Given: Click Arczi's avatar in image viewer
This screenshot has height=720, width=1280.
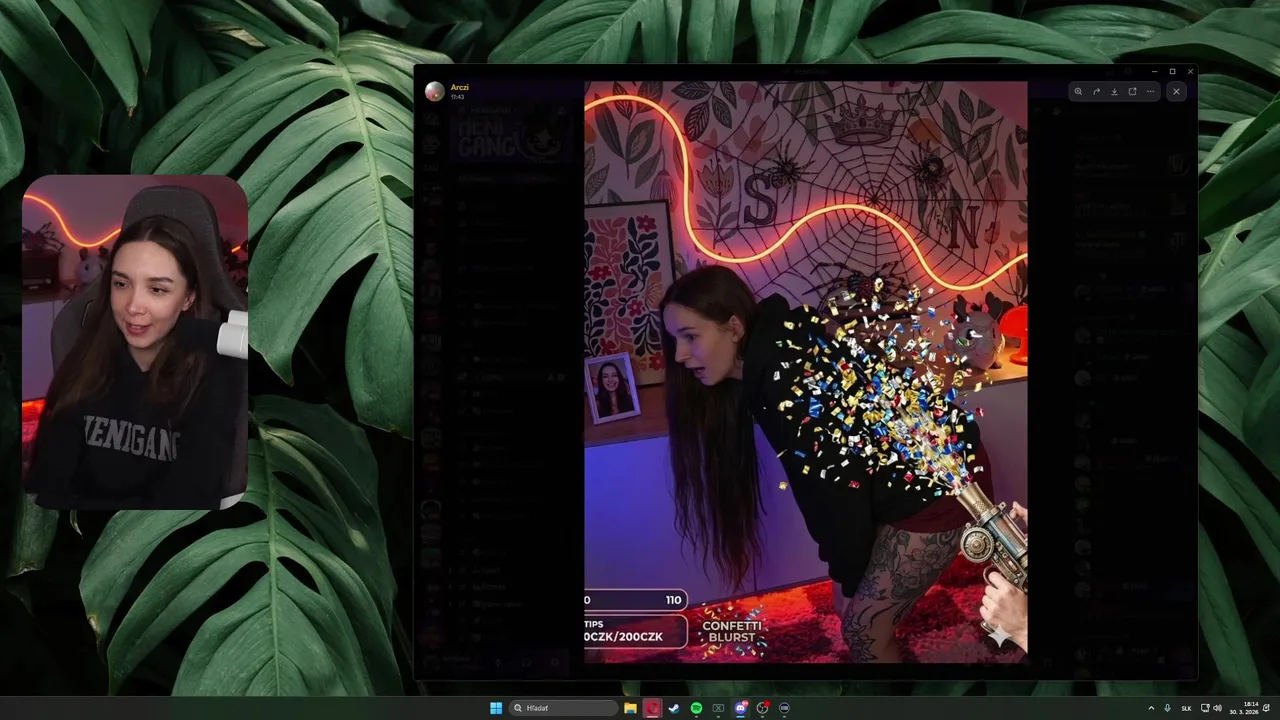Looking at the screenshot, I should (434, 91).
